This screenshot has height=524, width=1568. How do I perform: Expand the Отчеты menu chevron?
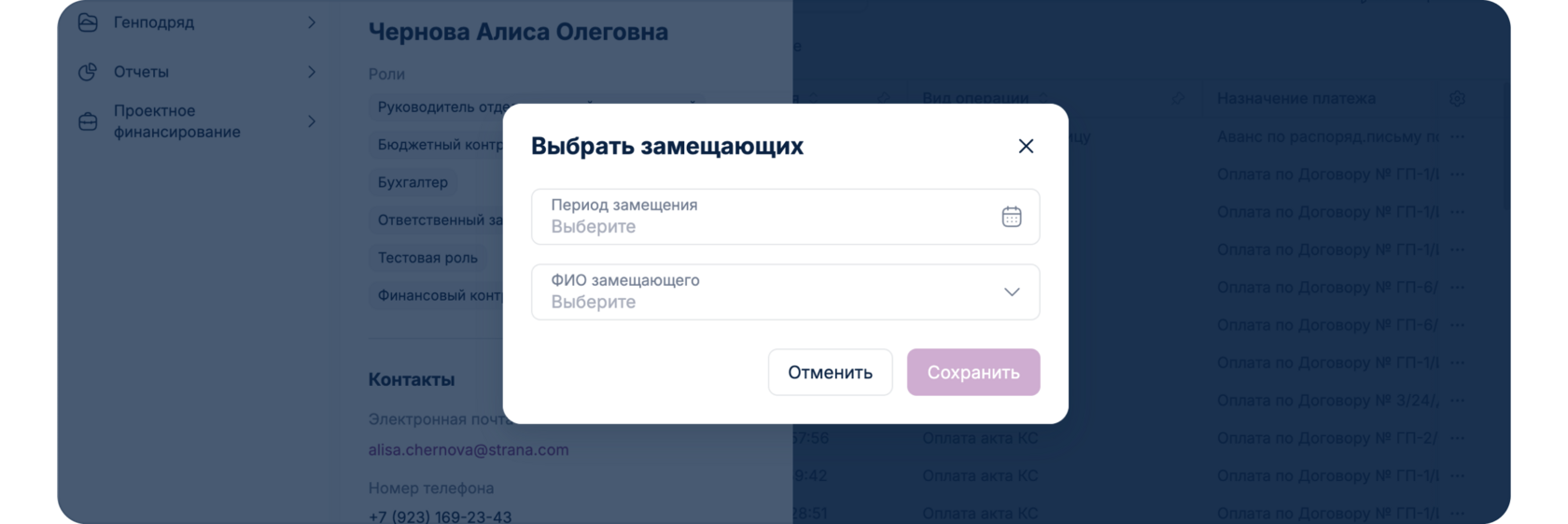312,72
